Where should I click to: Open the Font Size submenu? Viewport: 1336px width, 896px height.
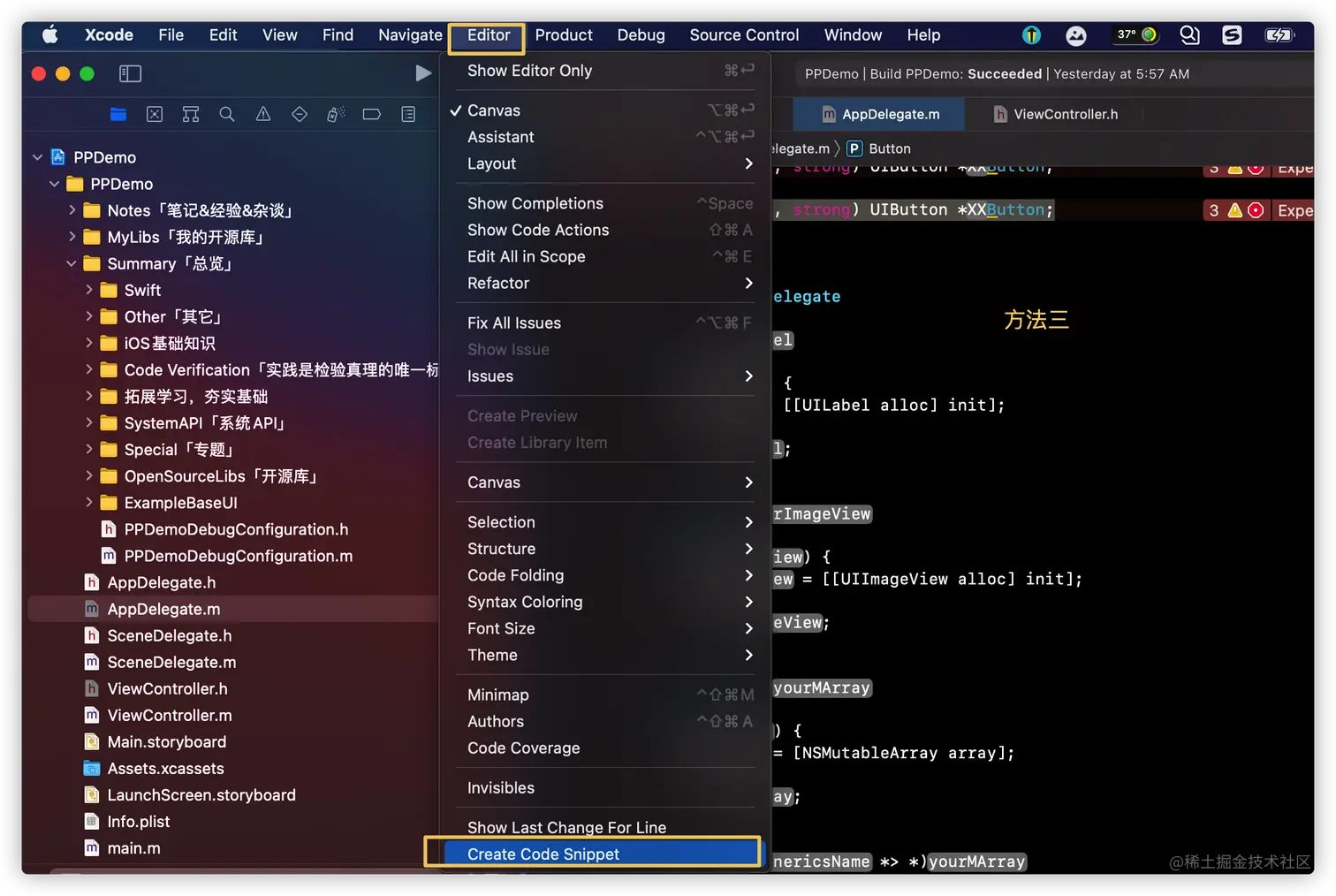[x=604, y=628]
